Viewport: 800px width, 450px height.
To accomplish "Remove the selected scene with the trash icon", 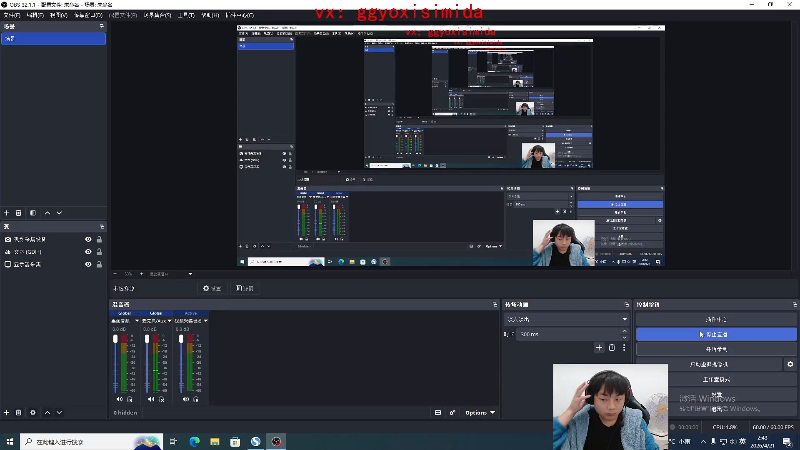I will coord(18,213).
